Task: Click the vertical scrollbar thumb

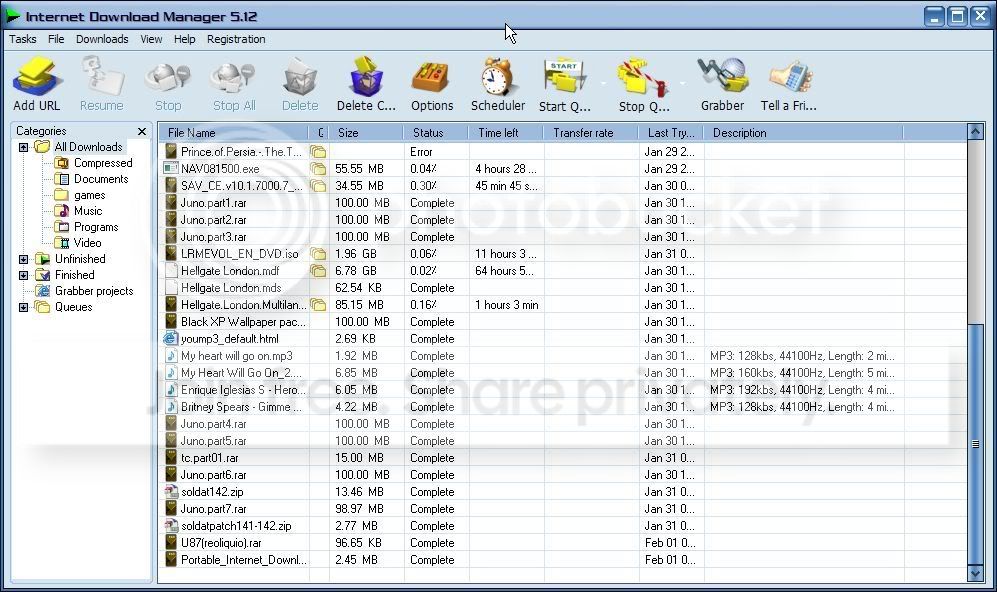Action: point(975,444)
